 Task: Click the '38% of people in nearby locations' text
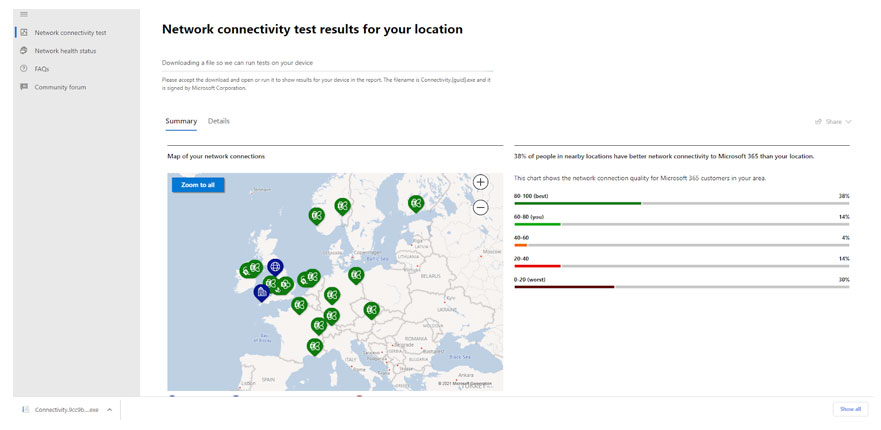click(664, 156)
